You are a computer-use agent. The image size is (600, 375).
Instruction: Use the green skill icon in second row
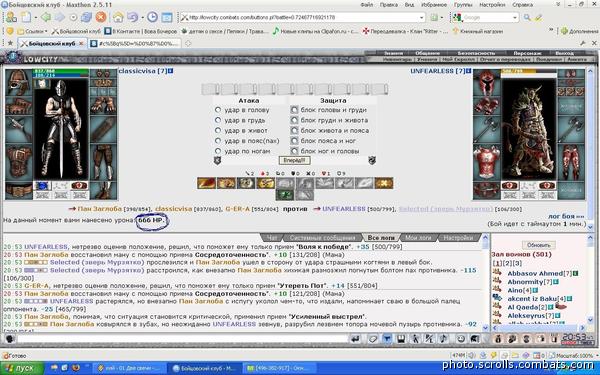coord(285,195)
